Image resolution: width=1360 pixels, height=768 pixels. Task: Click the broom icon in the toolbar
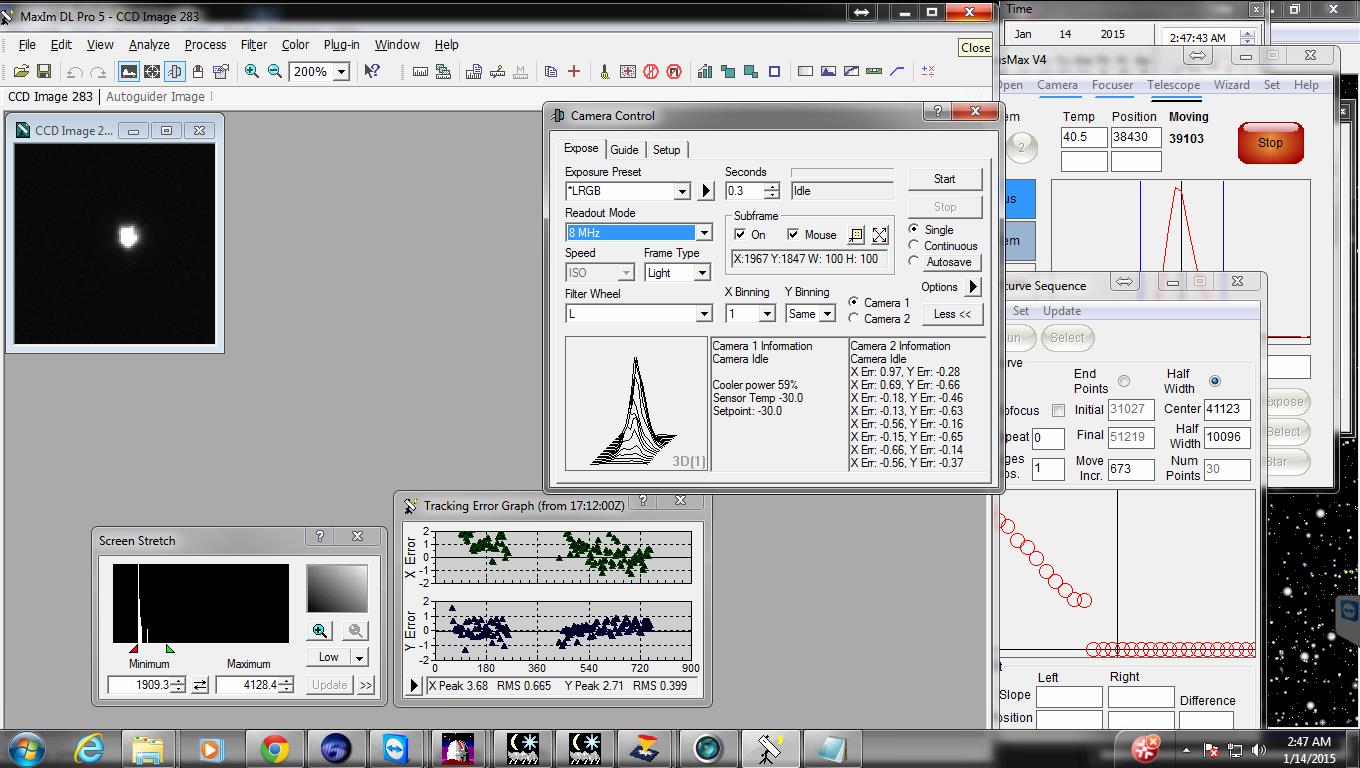pyautogui.click(x=604, y=71)
